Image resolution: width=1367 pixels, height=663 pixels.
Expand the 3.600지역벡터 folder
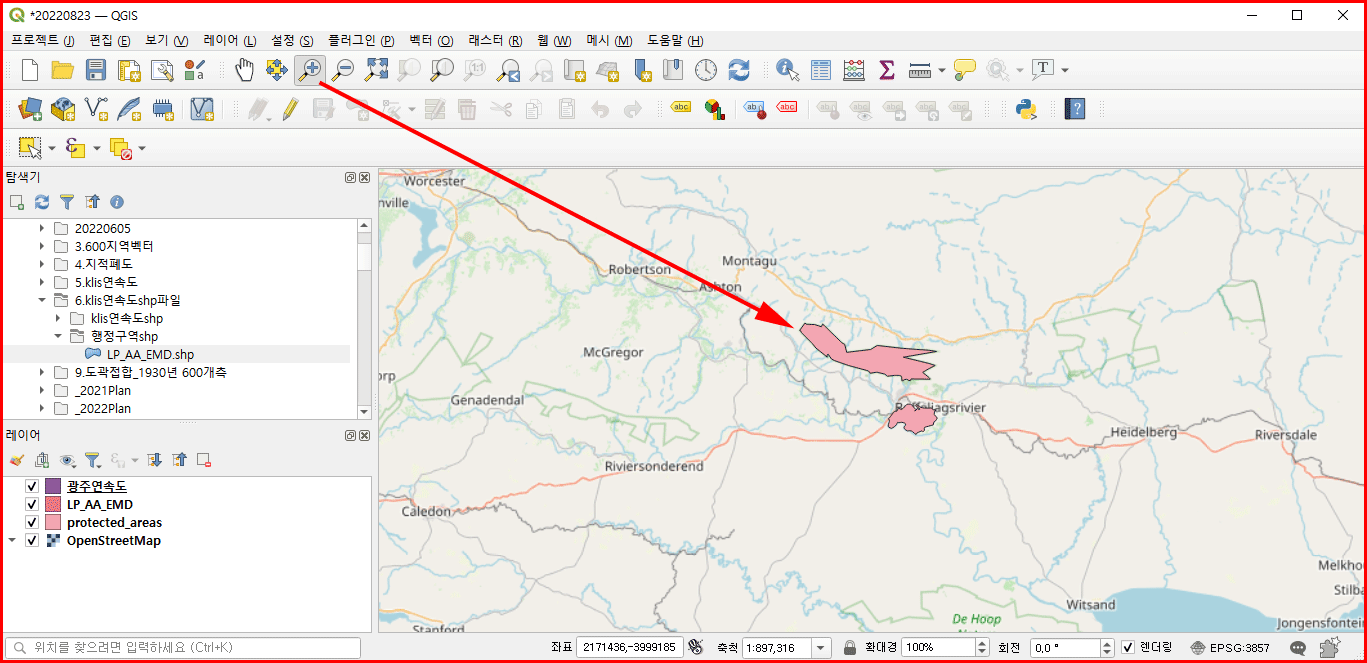(x=42, y=246)
